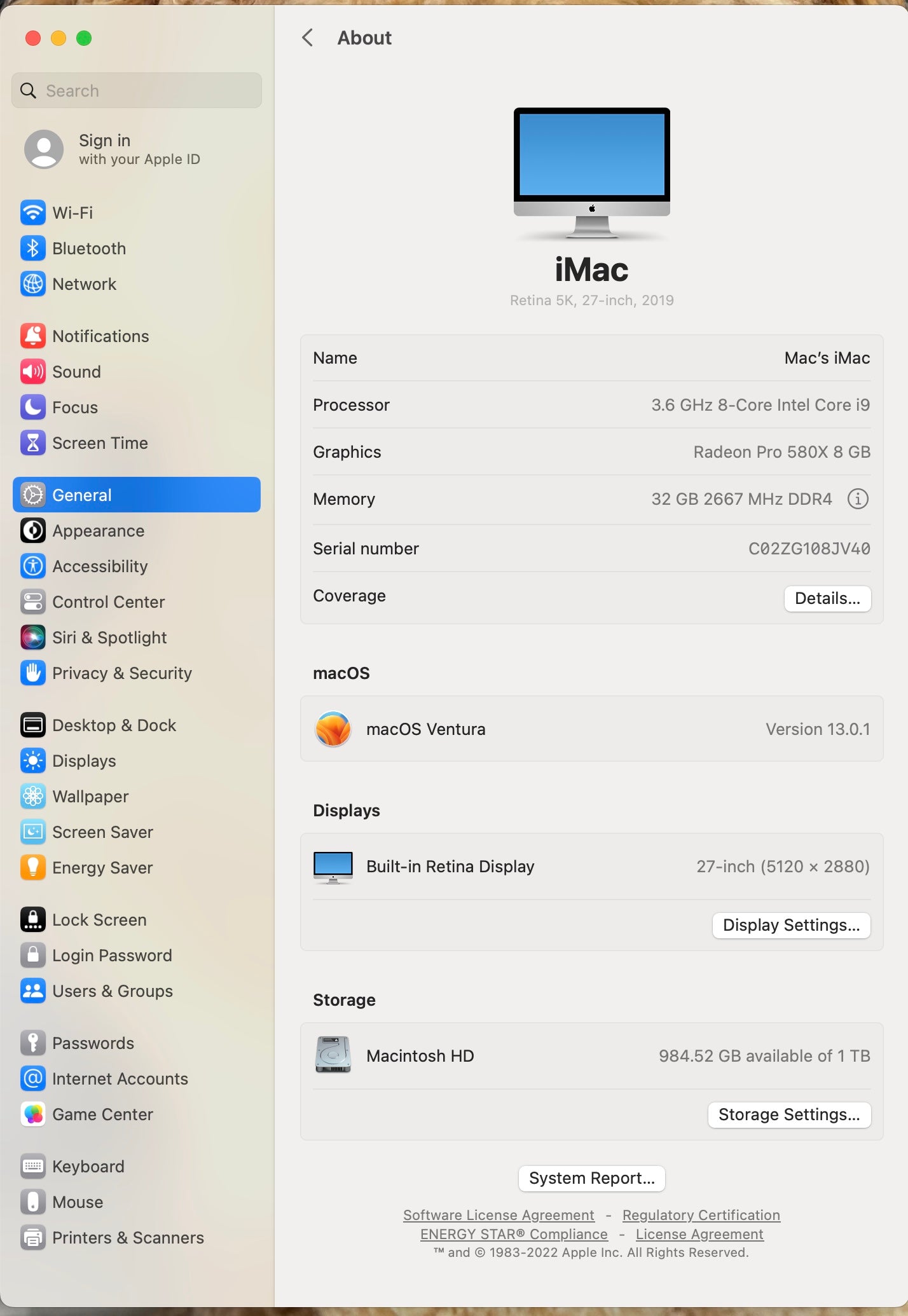The height and width of the screenshot is (1316, 908).
Task: Click the About title heading
Action: (364, 38)
